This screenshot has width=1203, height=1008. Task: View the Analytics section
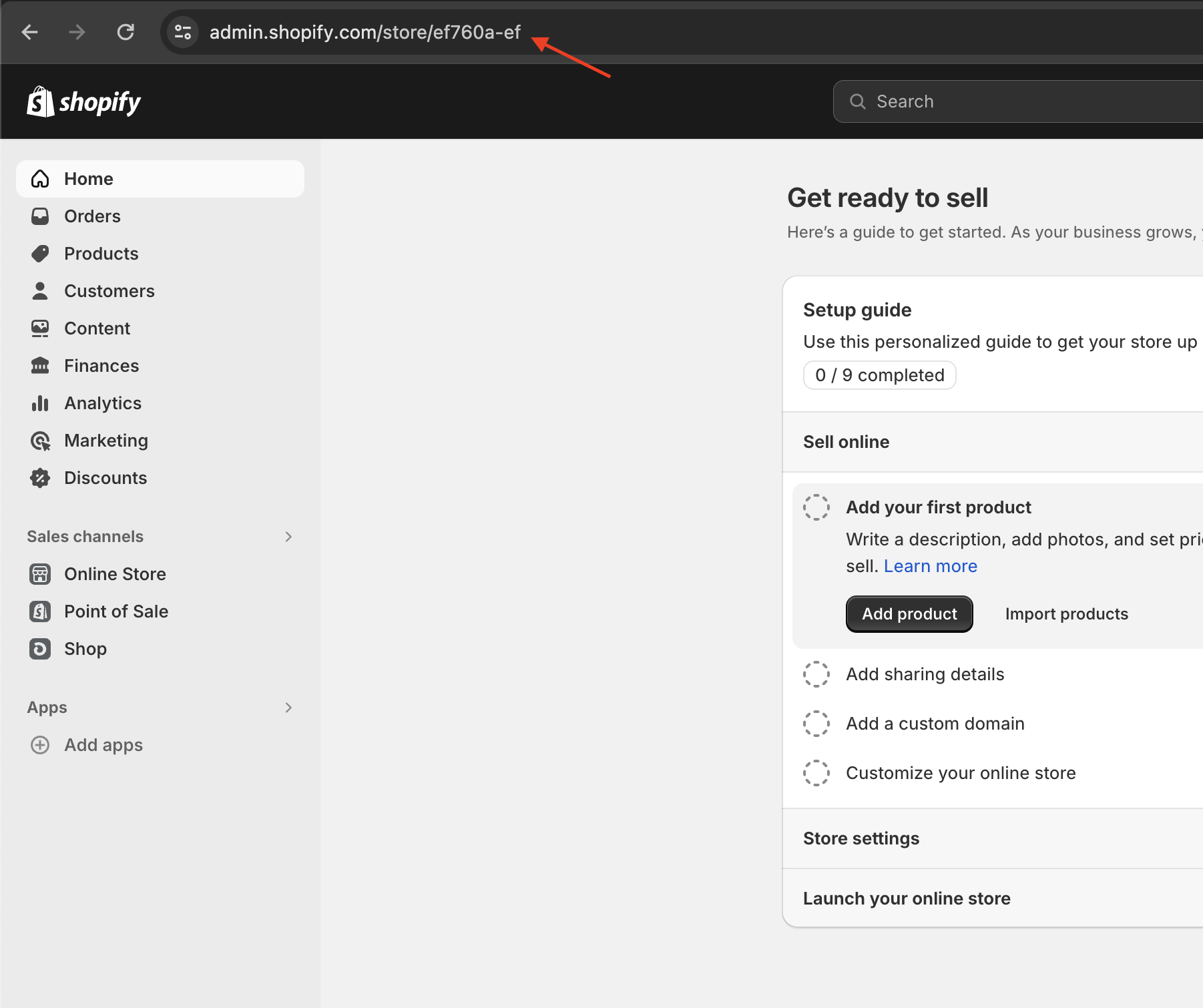[160, 403]
